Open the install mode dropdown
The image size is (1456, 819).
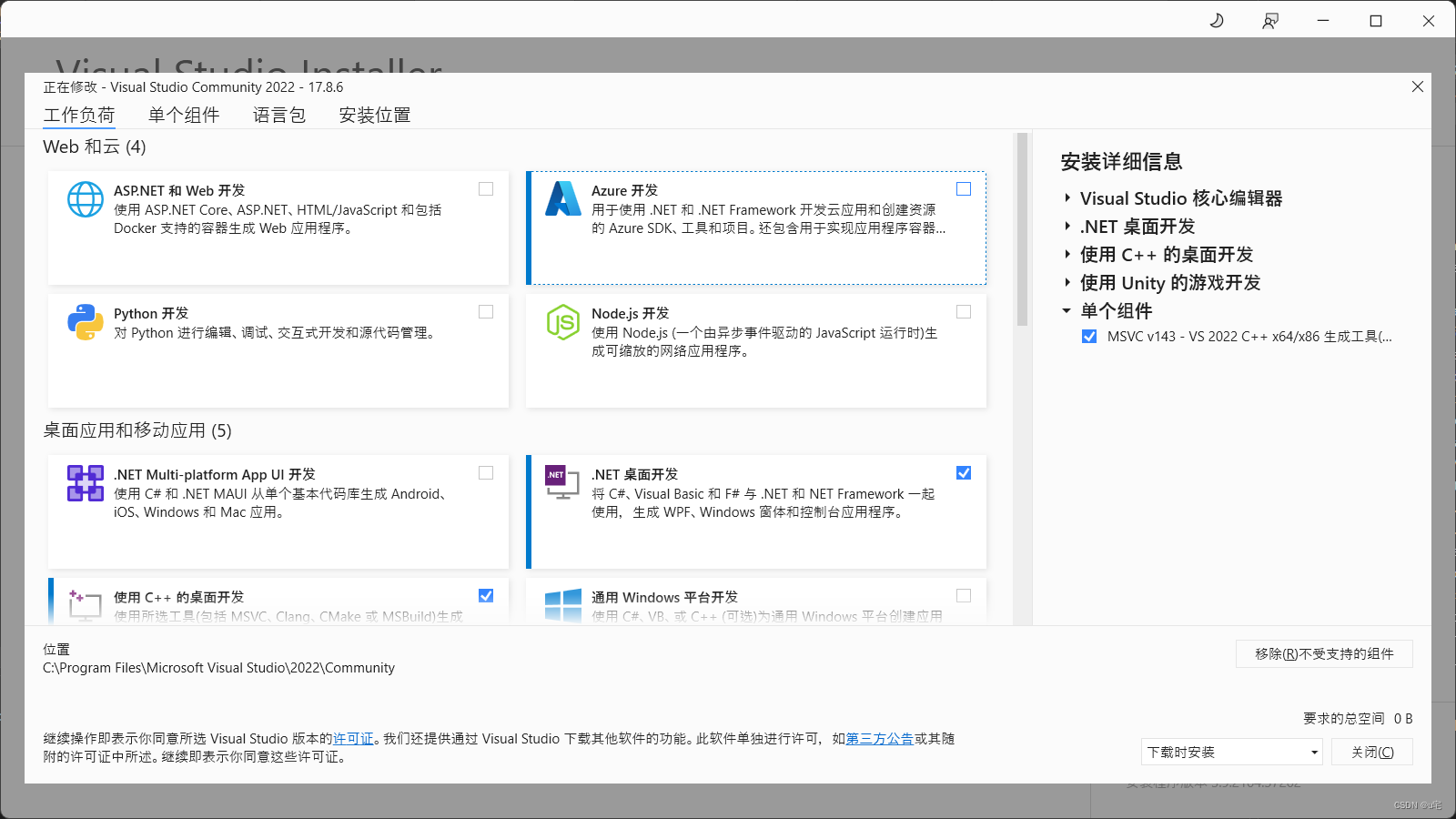1231,753
